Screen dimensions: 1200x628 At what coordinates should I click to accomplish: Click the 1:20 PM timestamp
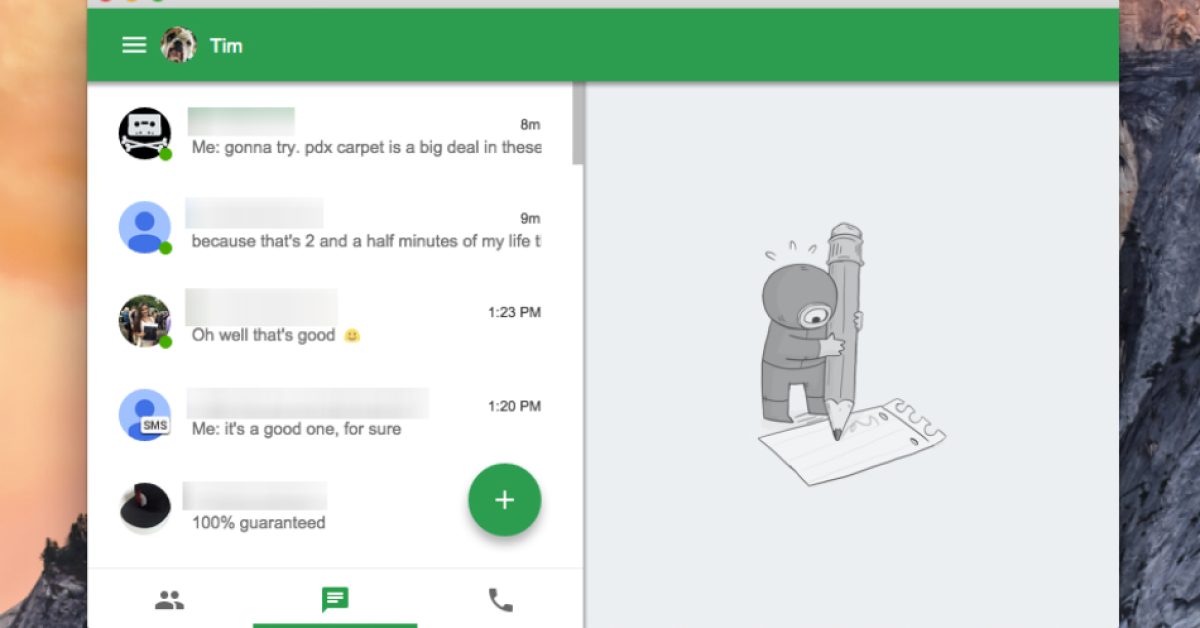(x=514, y=406)
